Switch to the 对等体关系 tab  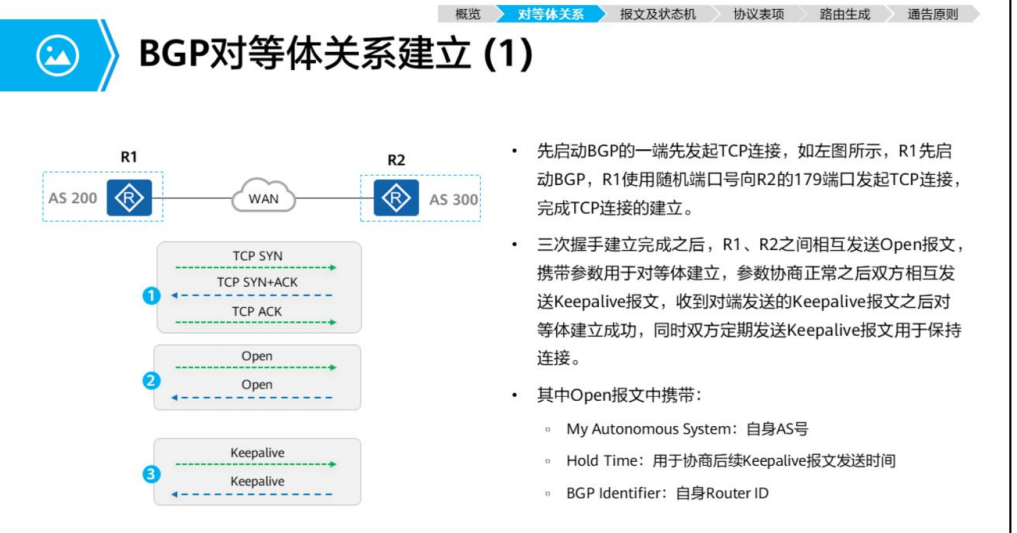coord(551,14)
